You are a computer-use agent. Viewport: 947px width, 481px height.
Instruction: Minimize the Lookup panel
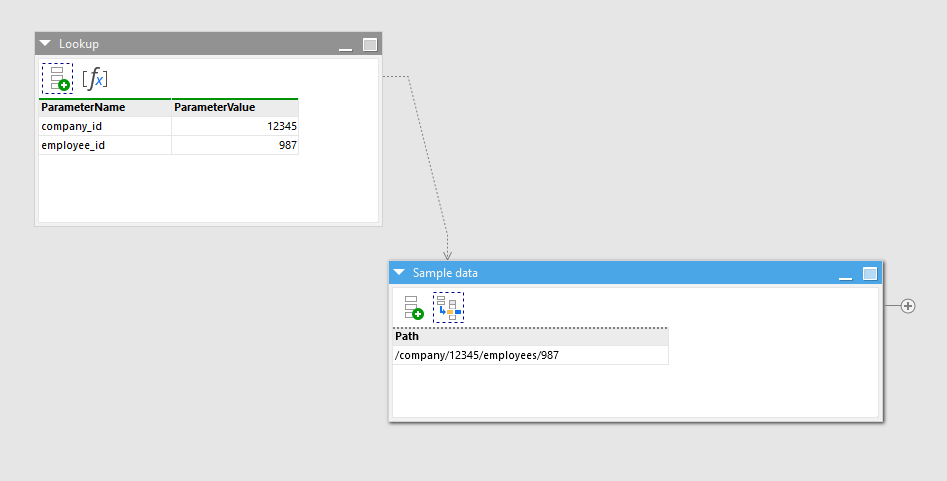click(x=346, y=46)
